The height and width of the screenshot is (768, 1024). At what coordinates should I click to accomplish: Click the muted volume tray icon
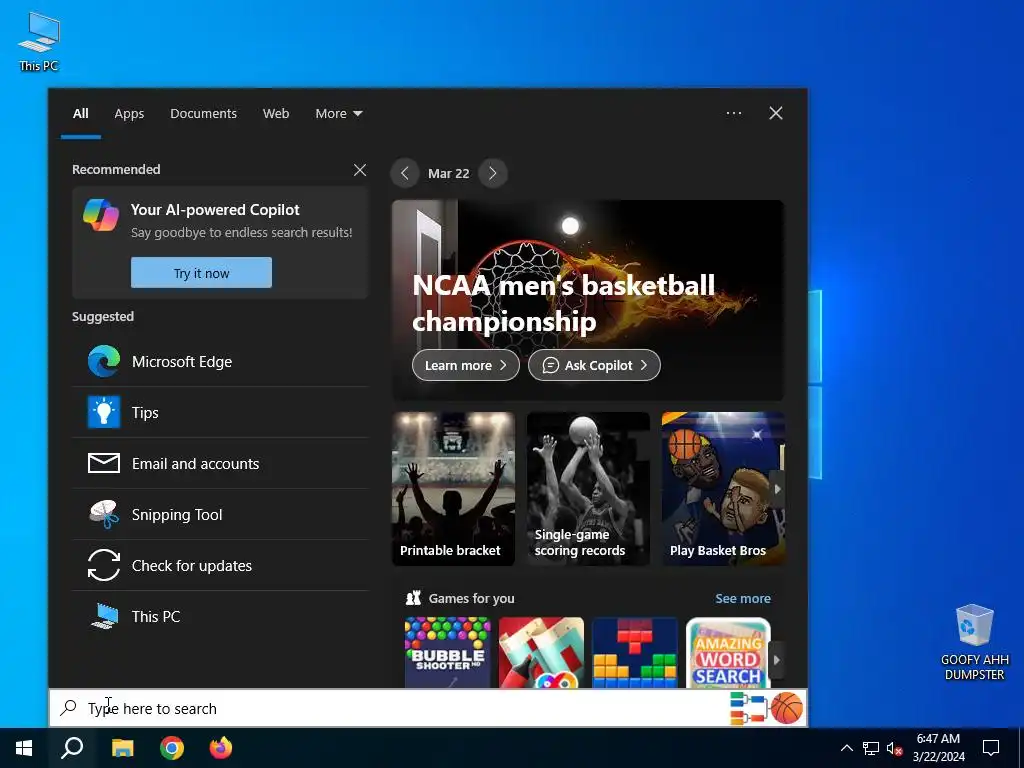coord(894,748)
